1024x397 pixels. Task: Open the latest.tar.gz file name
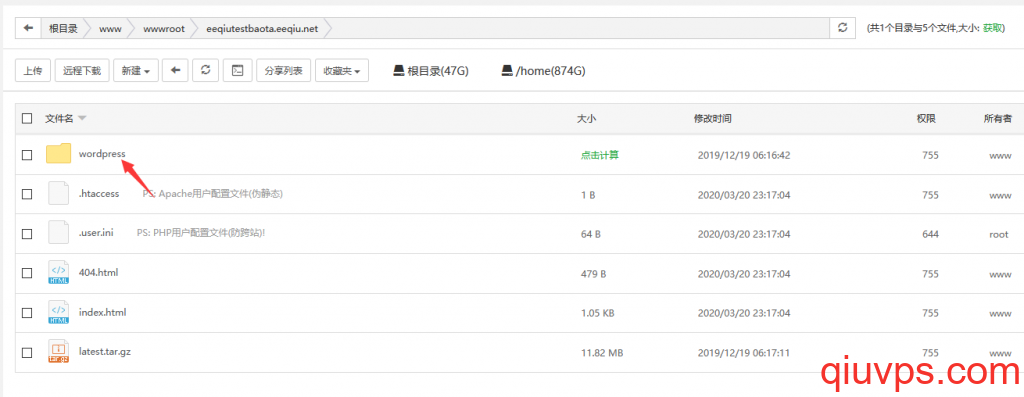tap(104, 351)
